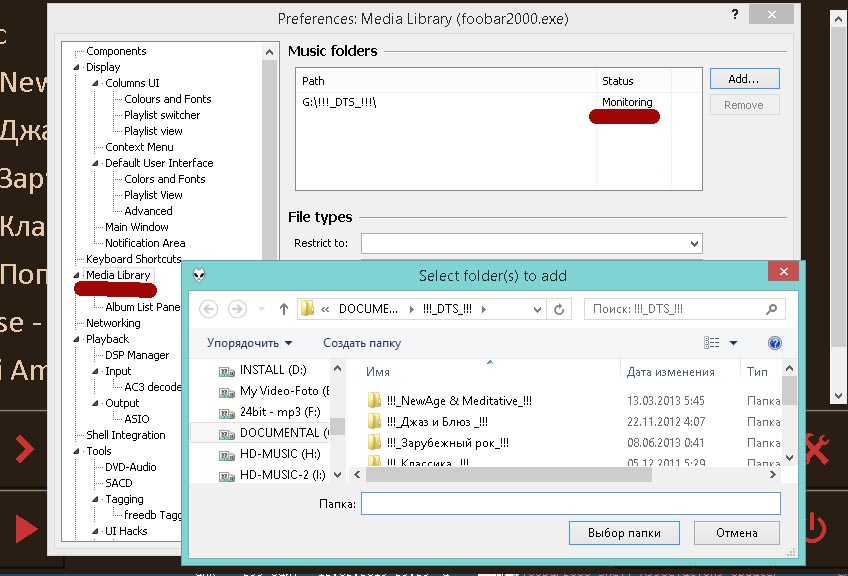This screenshot has width=848, height=576.
Task: Click the red play triangle in the background window
Action: click(x=26, y=528)
